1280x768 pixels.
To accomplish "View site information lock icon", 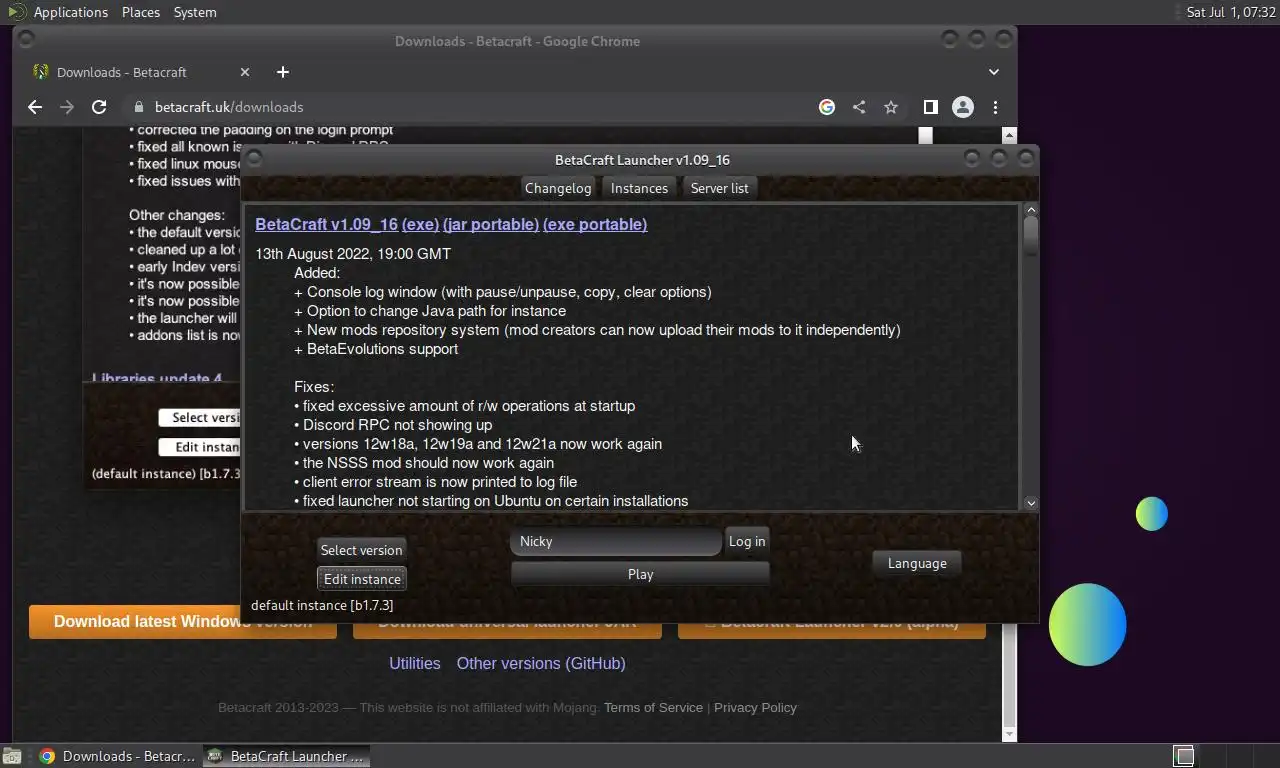I will [138, 107].
